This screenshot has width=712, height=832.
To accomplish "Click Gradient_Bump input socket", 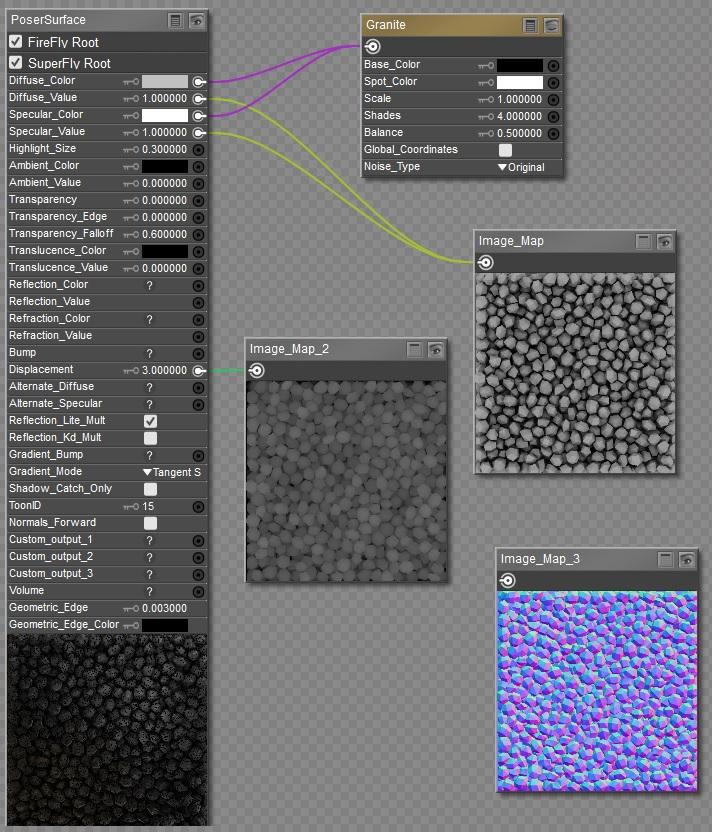I will pyautogui.click(x=198, y=455).
